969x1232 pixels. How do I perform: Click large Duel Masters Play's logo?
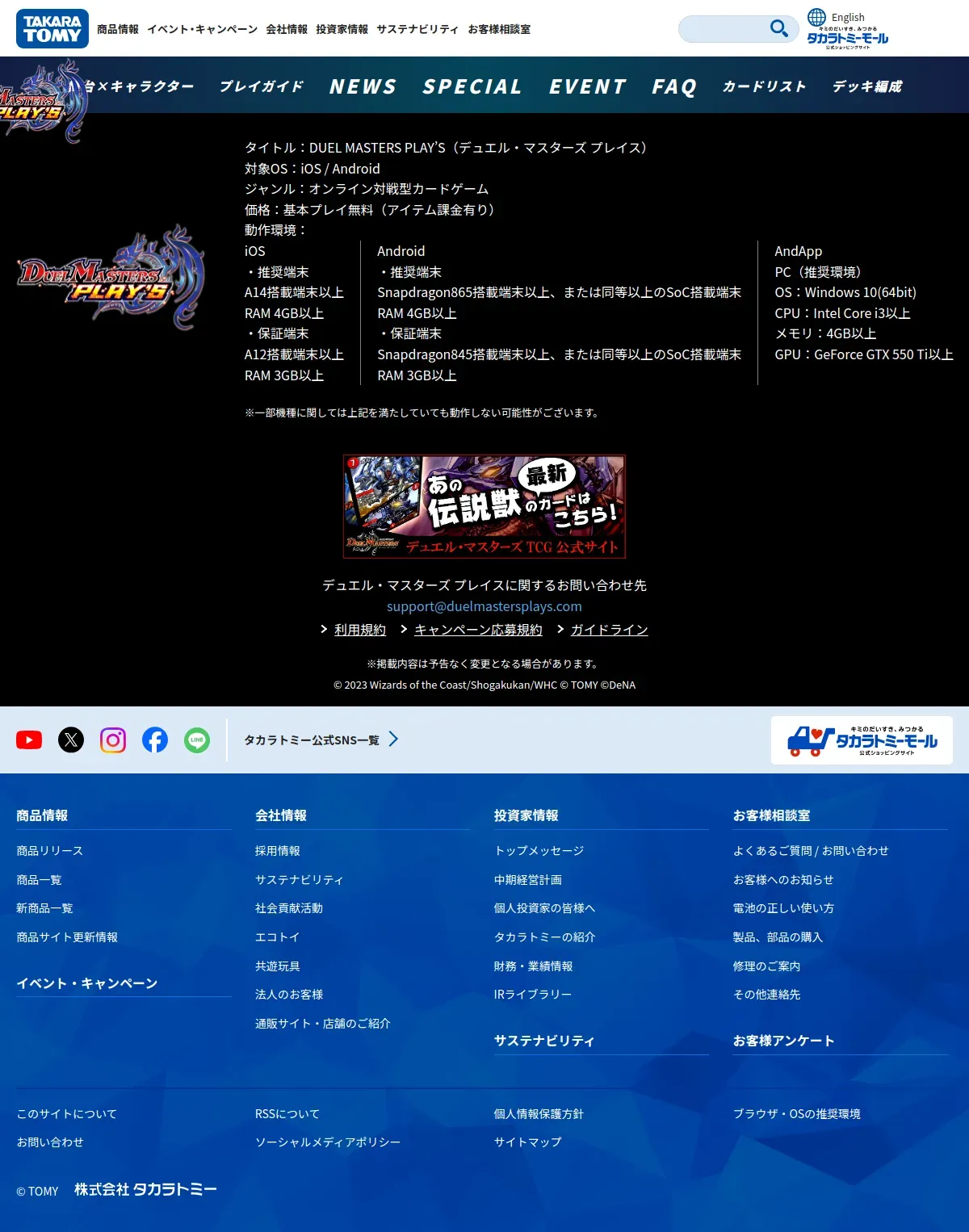tap(111, 278)
